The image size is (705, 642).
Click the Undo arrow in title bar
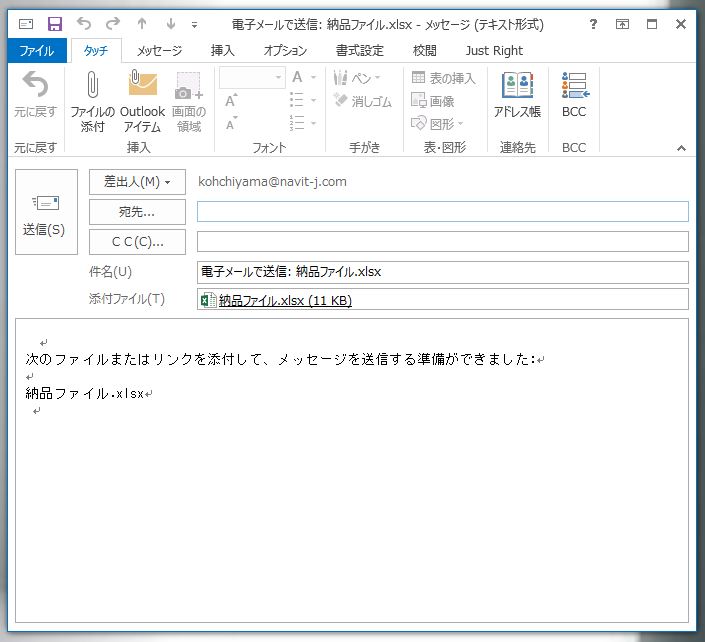pyautogui.click(x=84, y=23)
